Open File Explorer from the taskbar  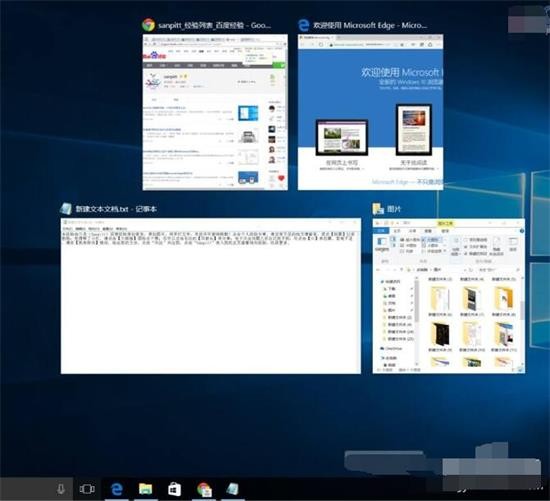[x=145, y=489]
